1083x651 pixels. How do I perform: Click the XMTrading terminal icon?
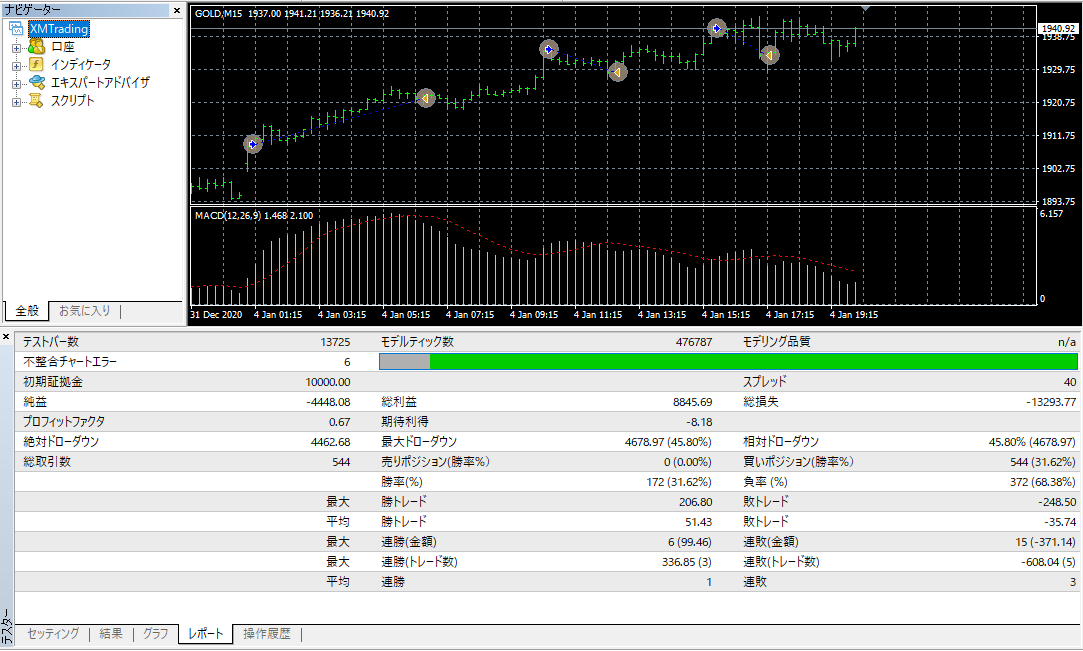(x=16, y=29)
